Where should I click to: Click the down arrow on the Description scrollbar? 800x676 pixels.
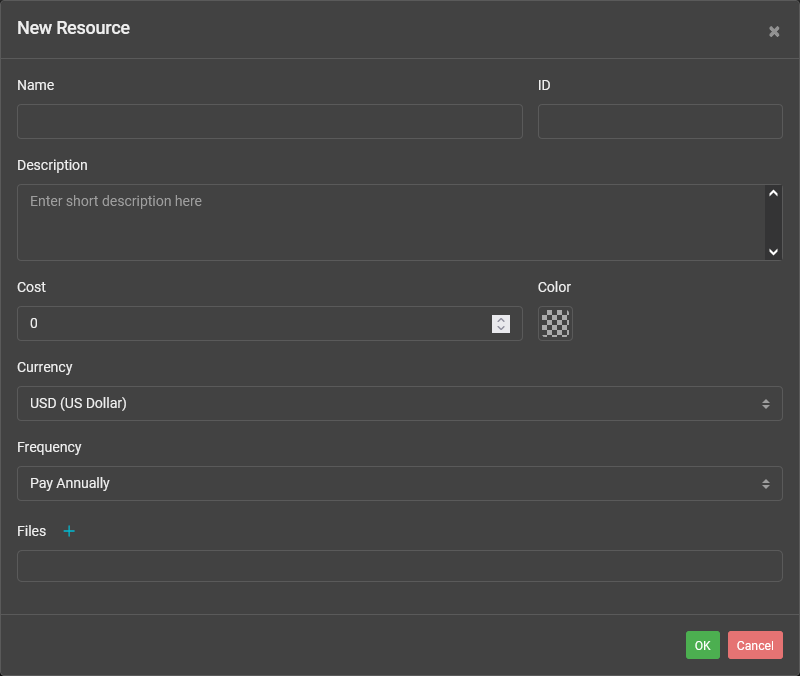774,251
